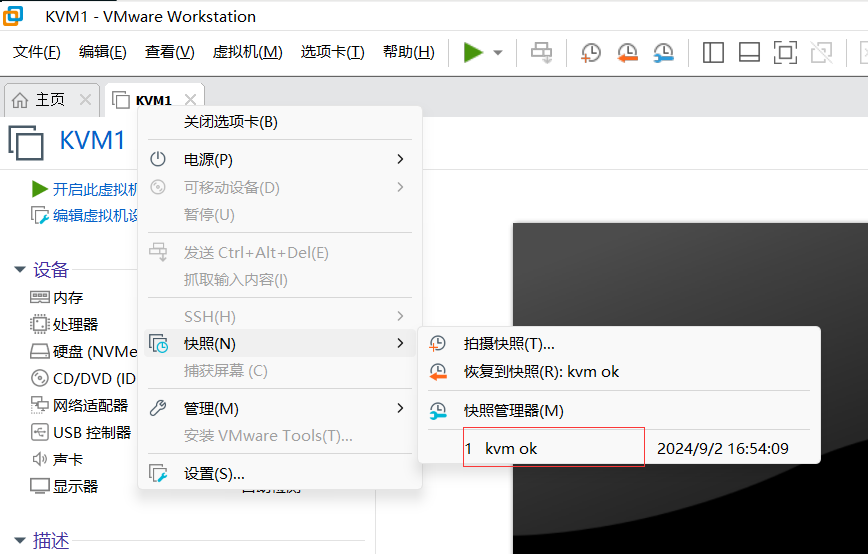Open the 编辑(E) menu
This screenshot has height=554, width=868.
pyautogui.click(x=102, y=52)
